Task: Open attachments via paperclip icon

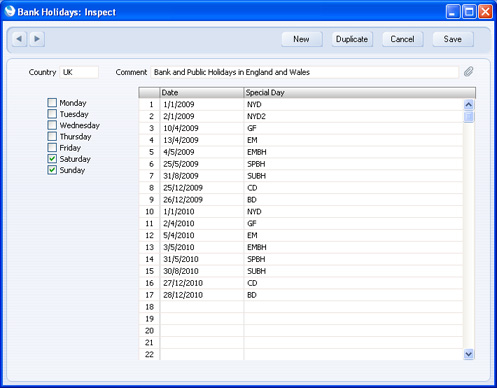Action: tap(468, 72)
